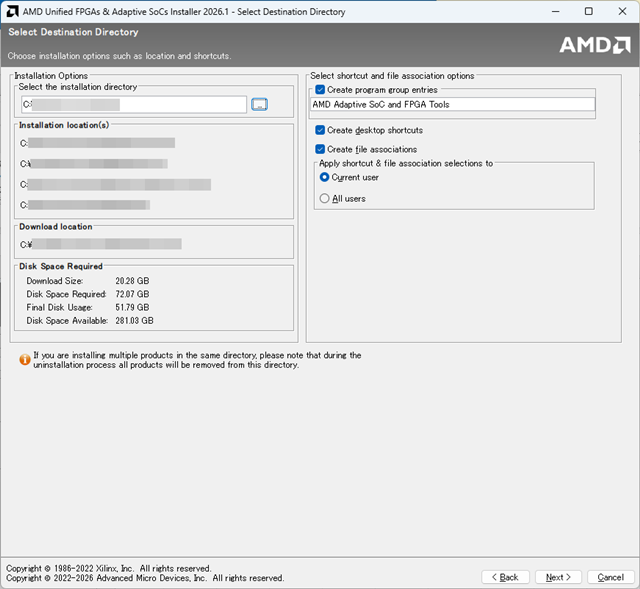
Task: Click the AMD logo in the header
Action: coord(595,45)
